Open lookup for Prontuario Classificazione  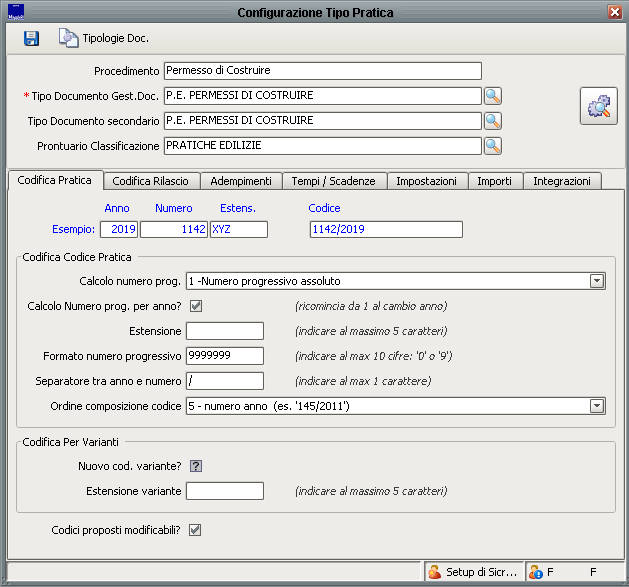[492, 146]
